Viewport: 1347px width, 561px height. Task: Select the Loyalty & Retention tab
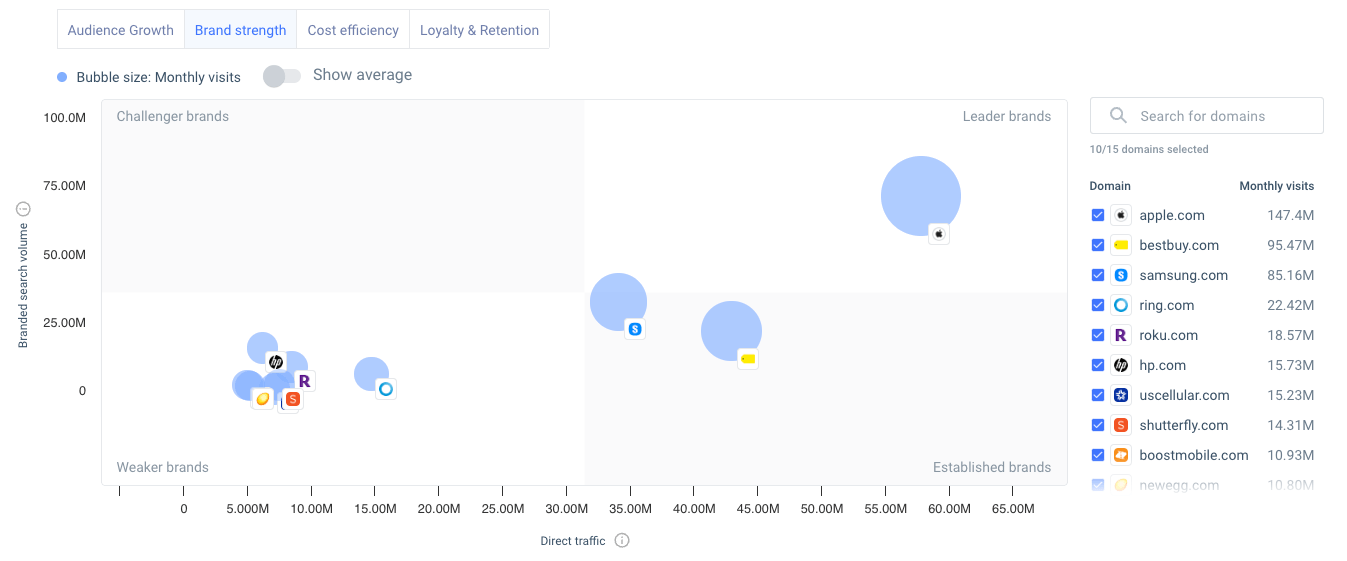click(x=479, y=30)
